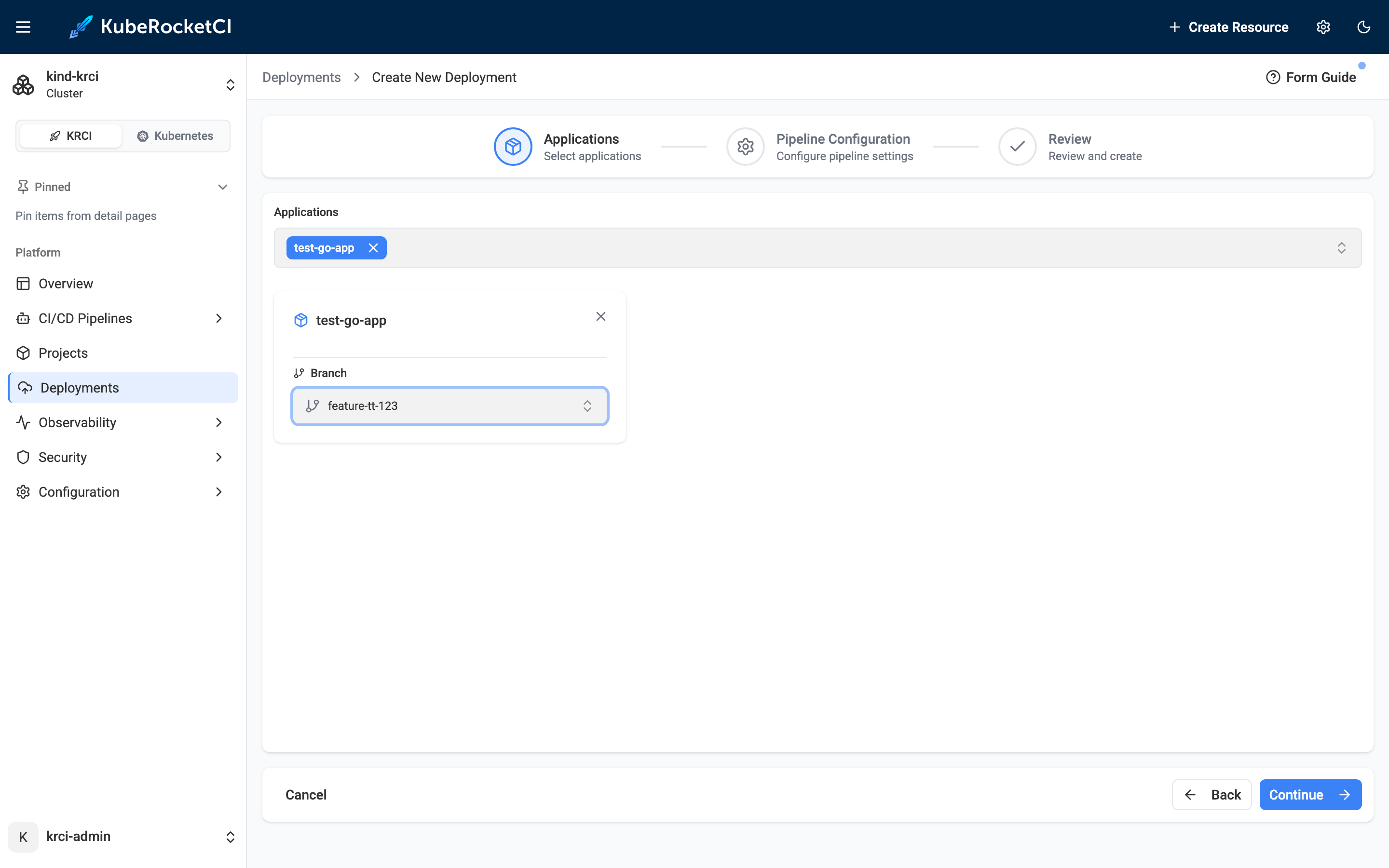Click the Pinned pin icon

[23, 187]
